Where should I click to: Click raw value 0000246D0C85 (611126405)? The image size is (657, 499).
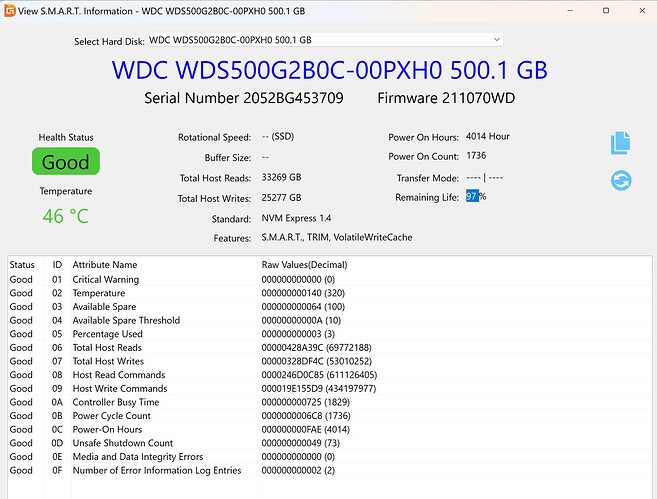pyautogui.click(x=319, y=375)
